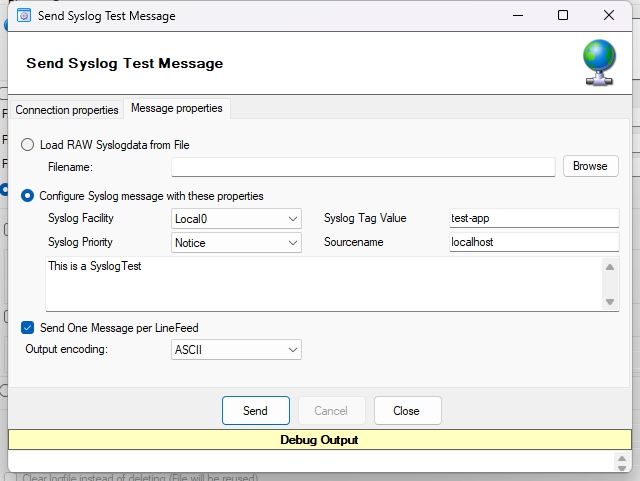Close the dialog with the X icon

609,16
